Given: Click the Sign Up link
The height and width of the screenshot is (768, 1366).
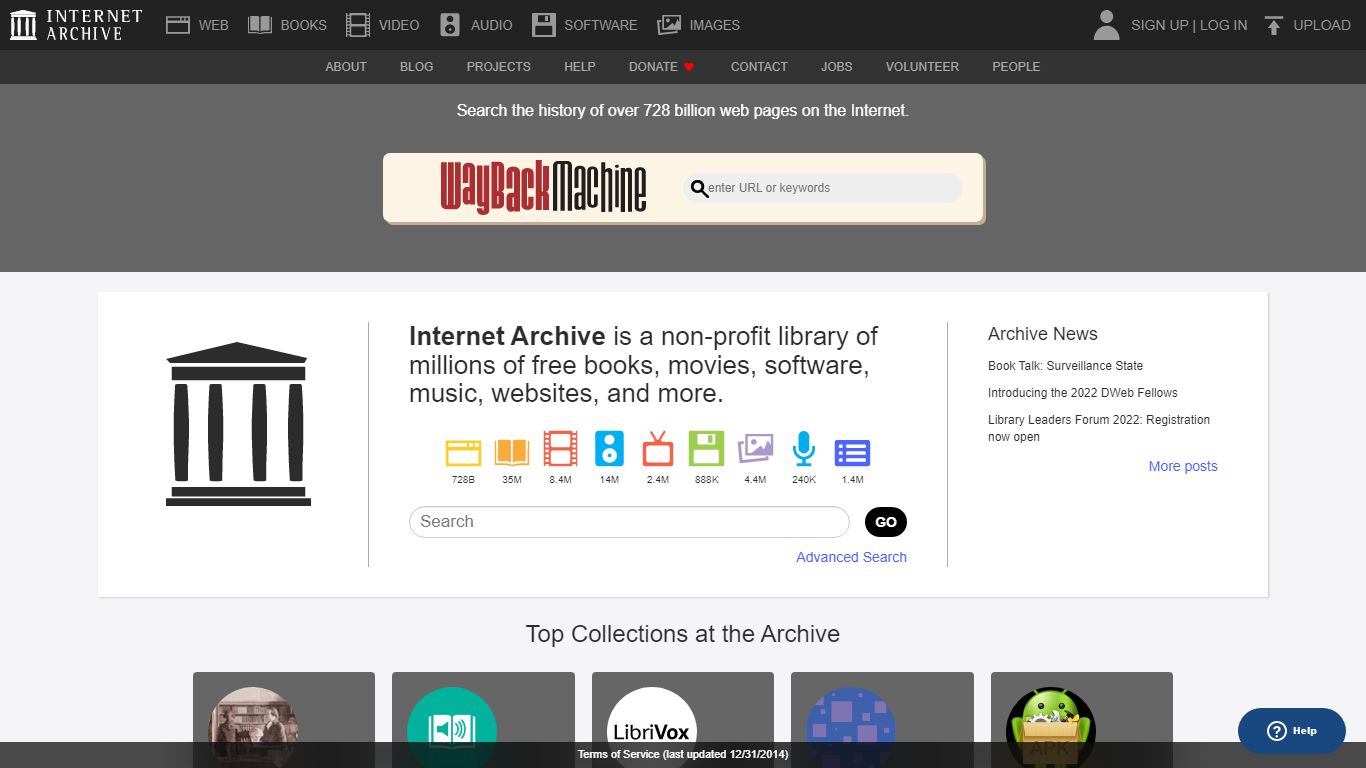Looking at the screenshot, I should (1159, 25).
